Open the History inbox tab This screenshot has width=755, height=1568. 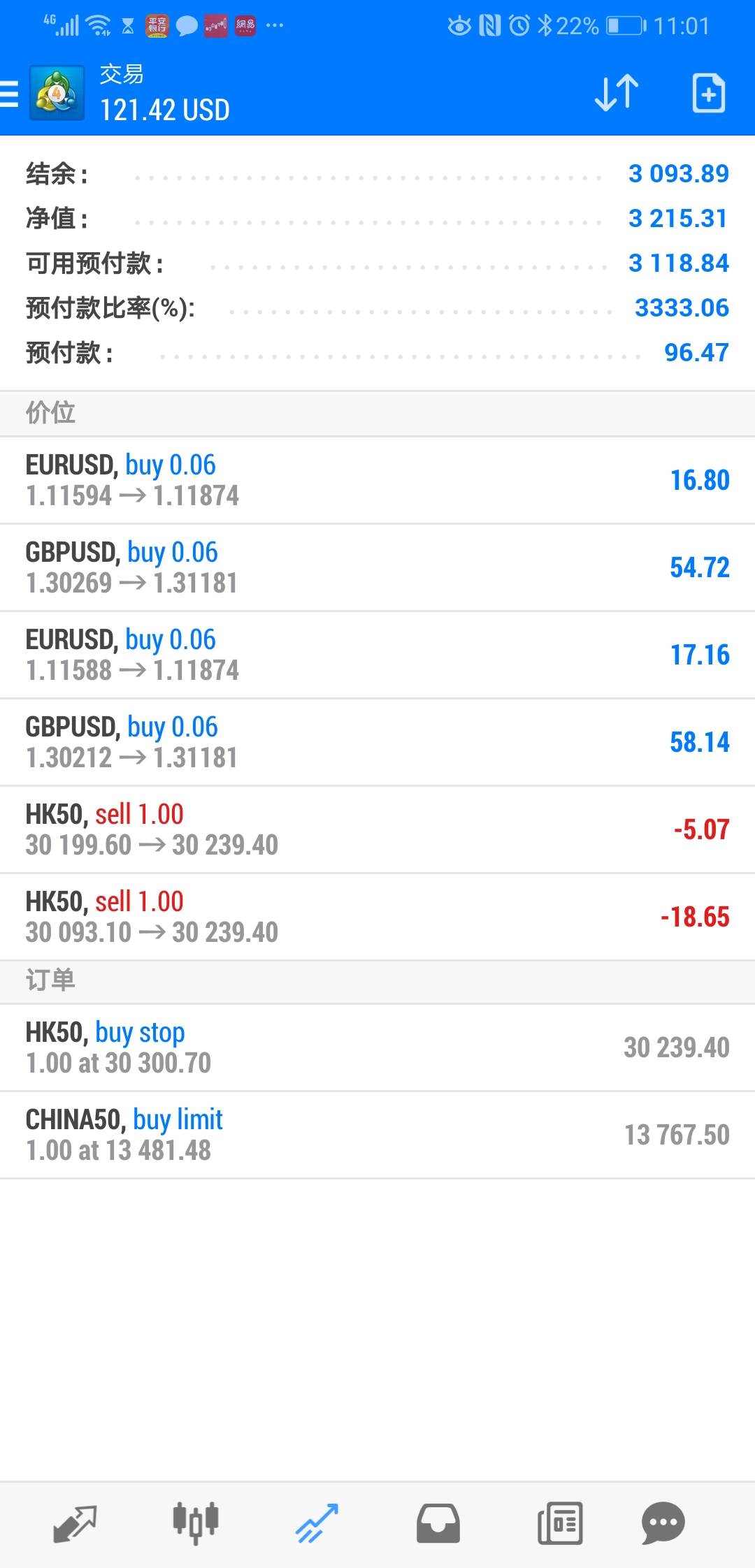pos(438,1523)
